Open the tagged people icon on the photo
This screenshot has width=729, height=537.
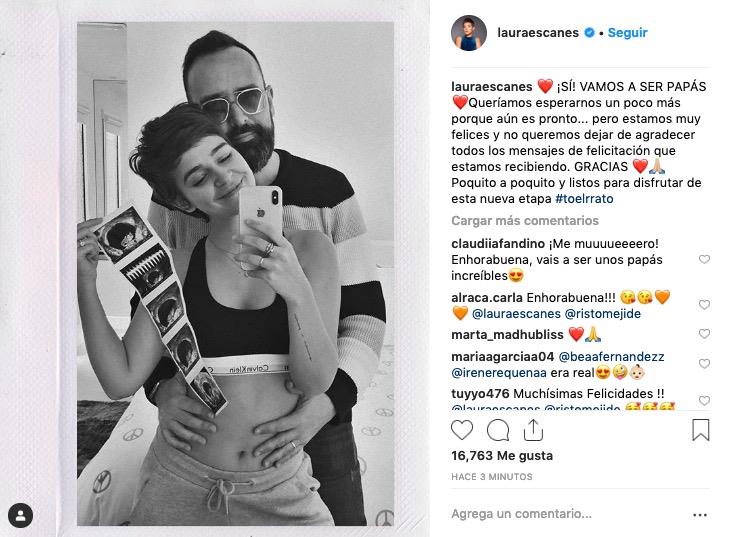[20, 515]
